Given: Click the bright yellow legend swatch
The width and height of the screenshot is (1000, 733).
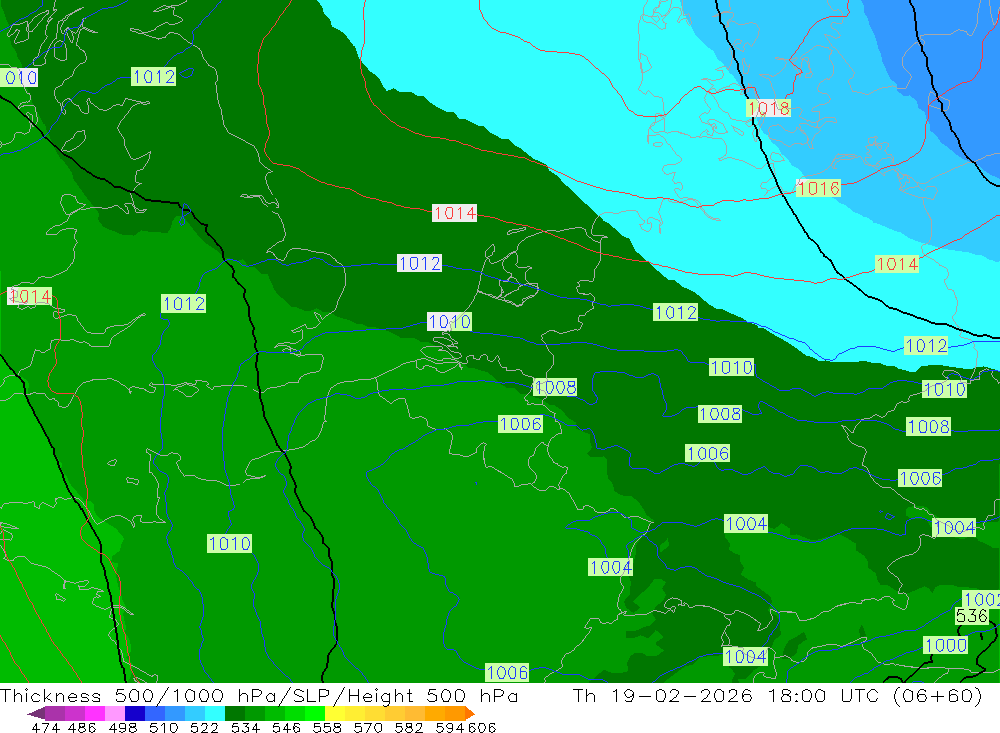Looking at the screenshot, I should [335, 713].
